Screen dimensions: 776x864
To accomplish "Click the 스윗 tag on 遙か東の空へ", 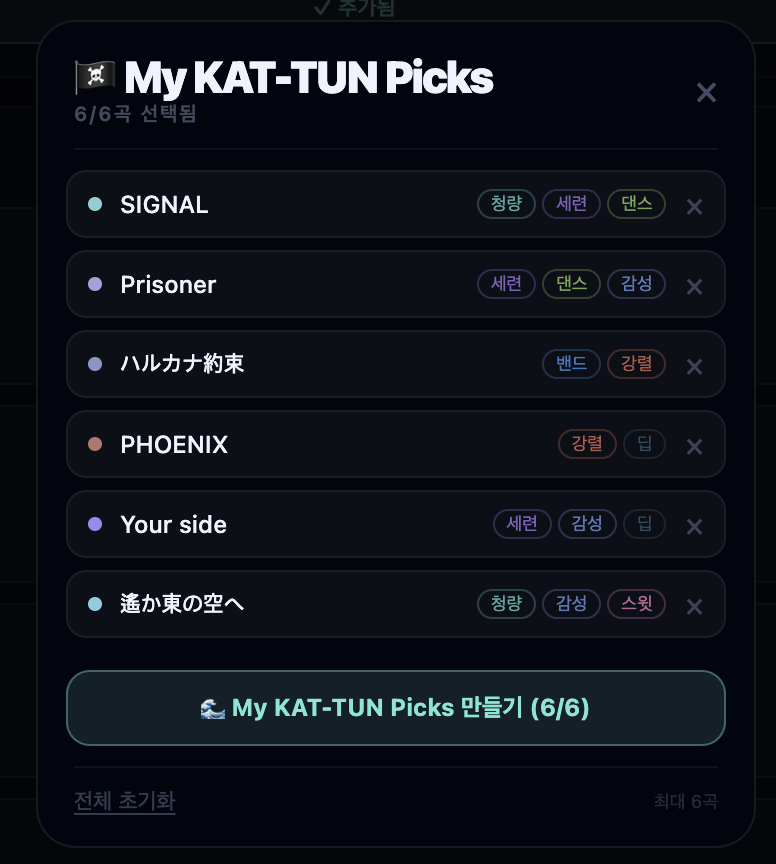I will 636,604.
